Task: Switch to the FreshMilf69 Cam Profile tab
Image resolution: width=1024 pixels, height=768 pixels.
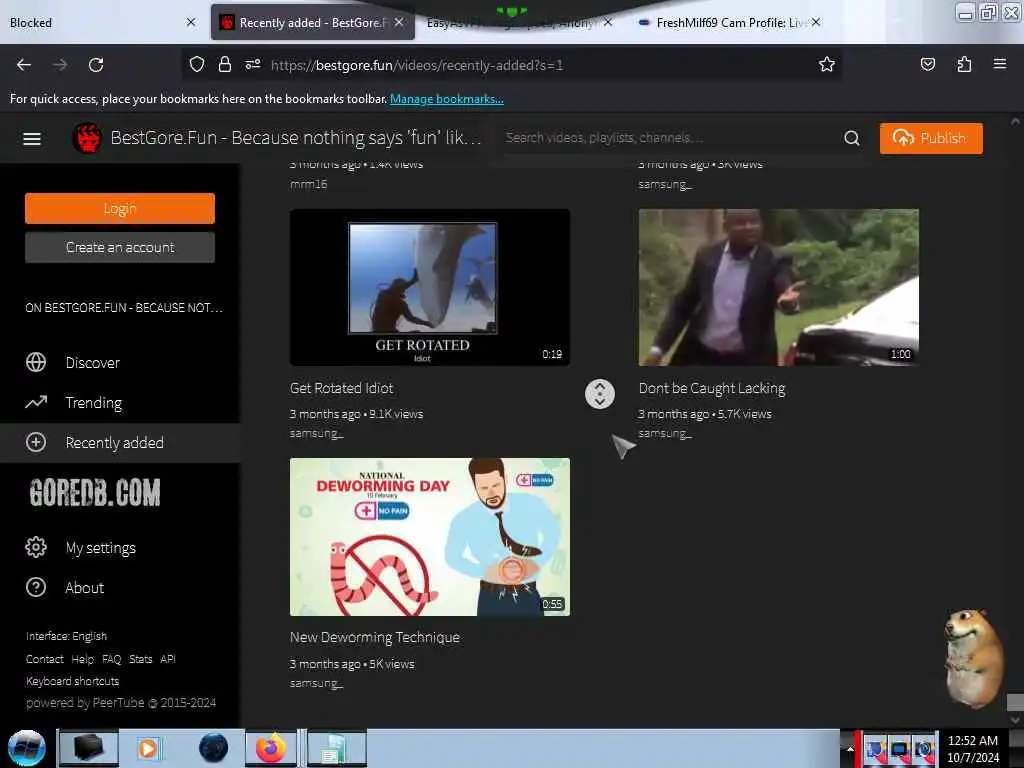Action: point(730,22)
